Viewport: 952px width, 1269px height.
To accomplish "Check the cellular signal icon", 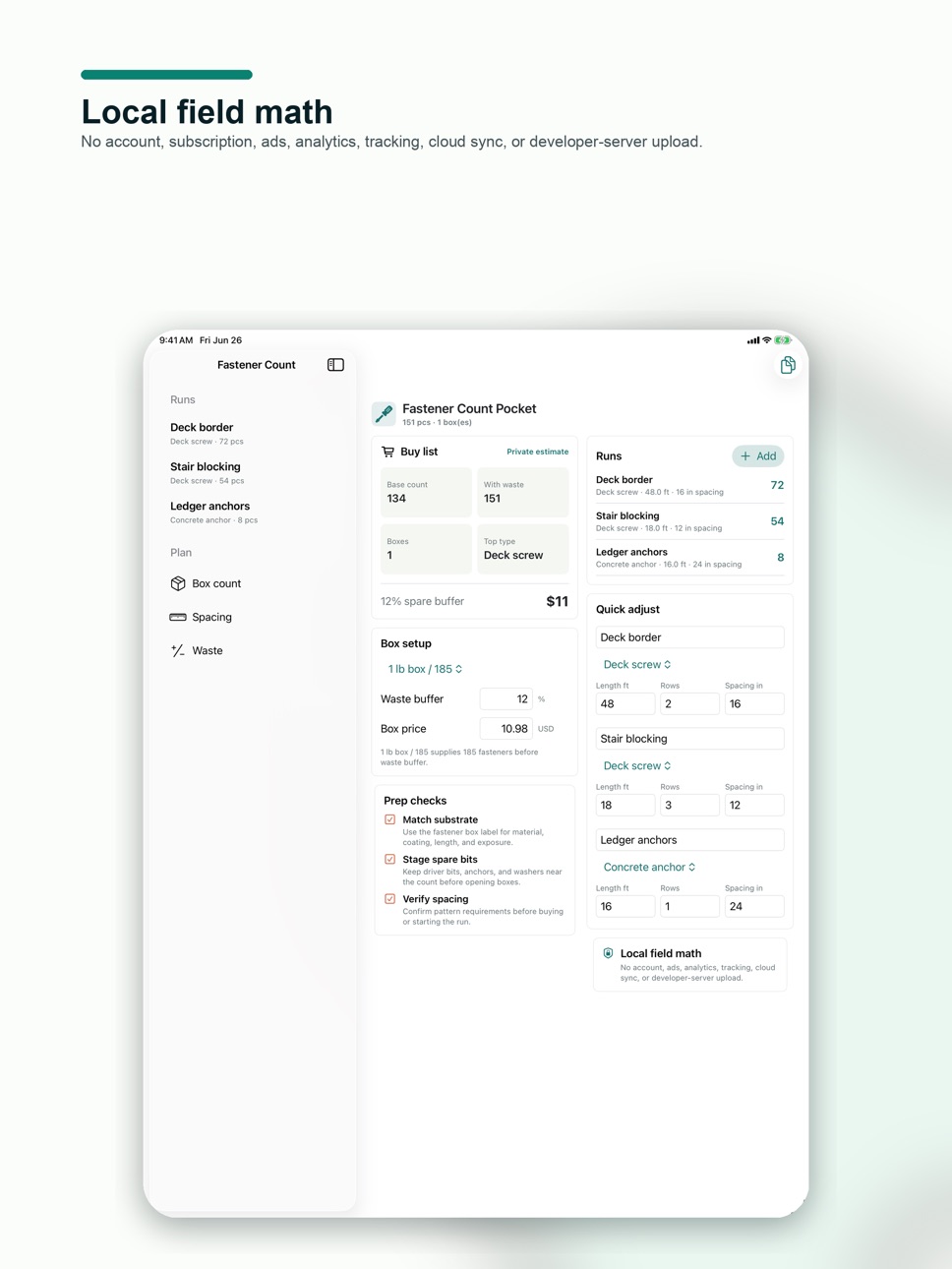I will coord(753,340).
